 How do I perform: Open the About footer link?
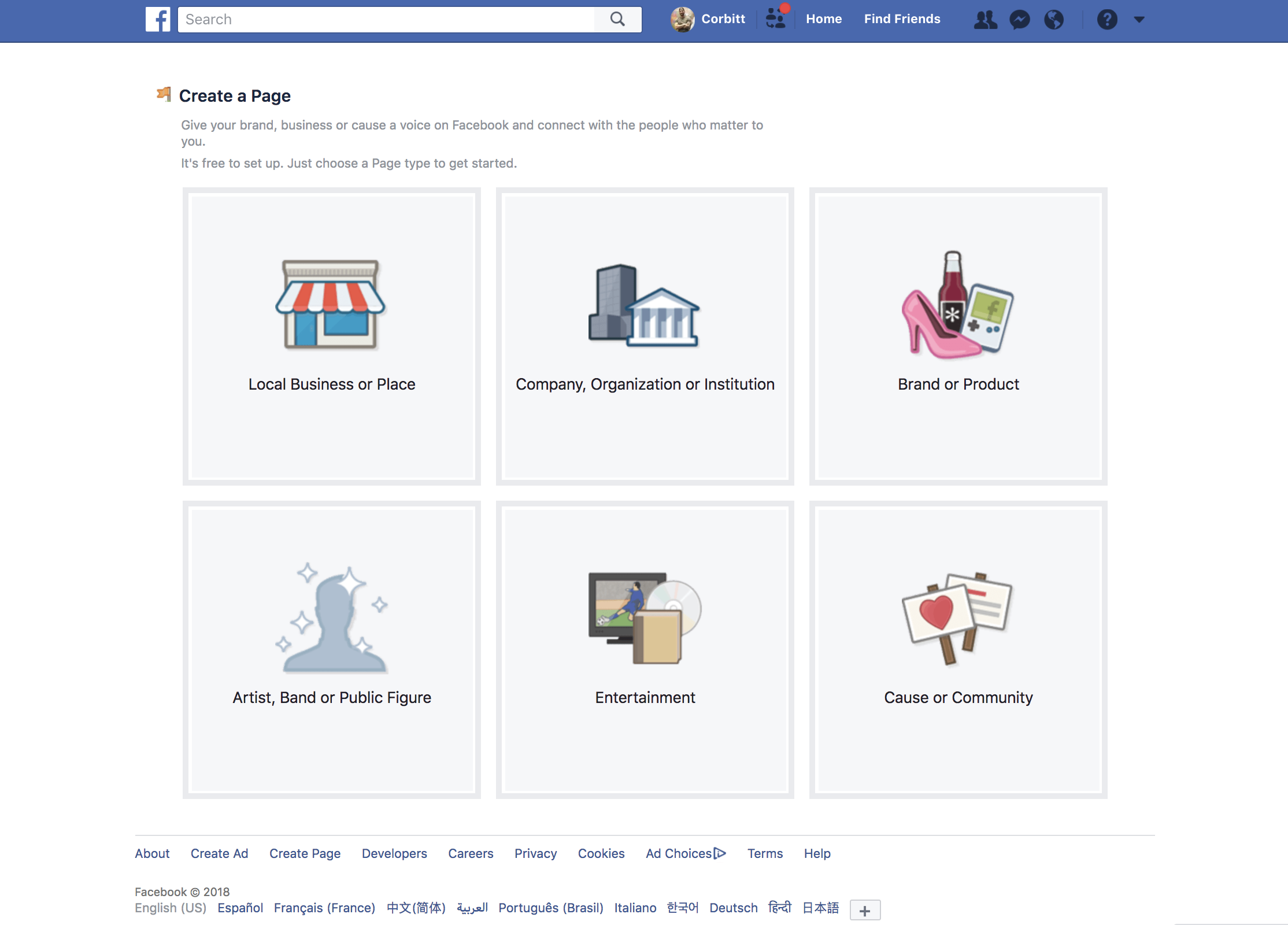pos(152,853)
